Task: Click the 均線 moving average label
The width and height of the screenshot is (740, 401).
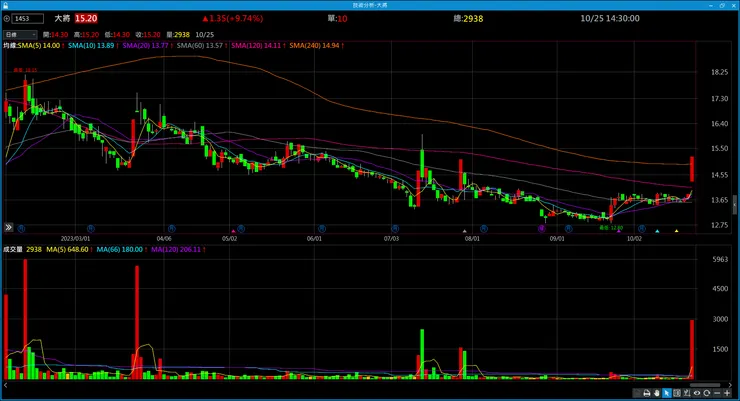Action: tap(10, 45)
